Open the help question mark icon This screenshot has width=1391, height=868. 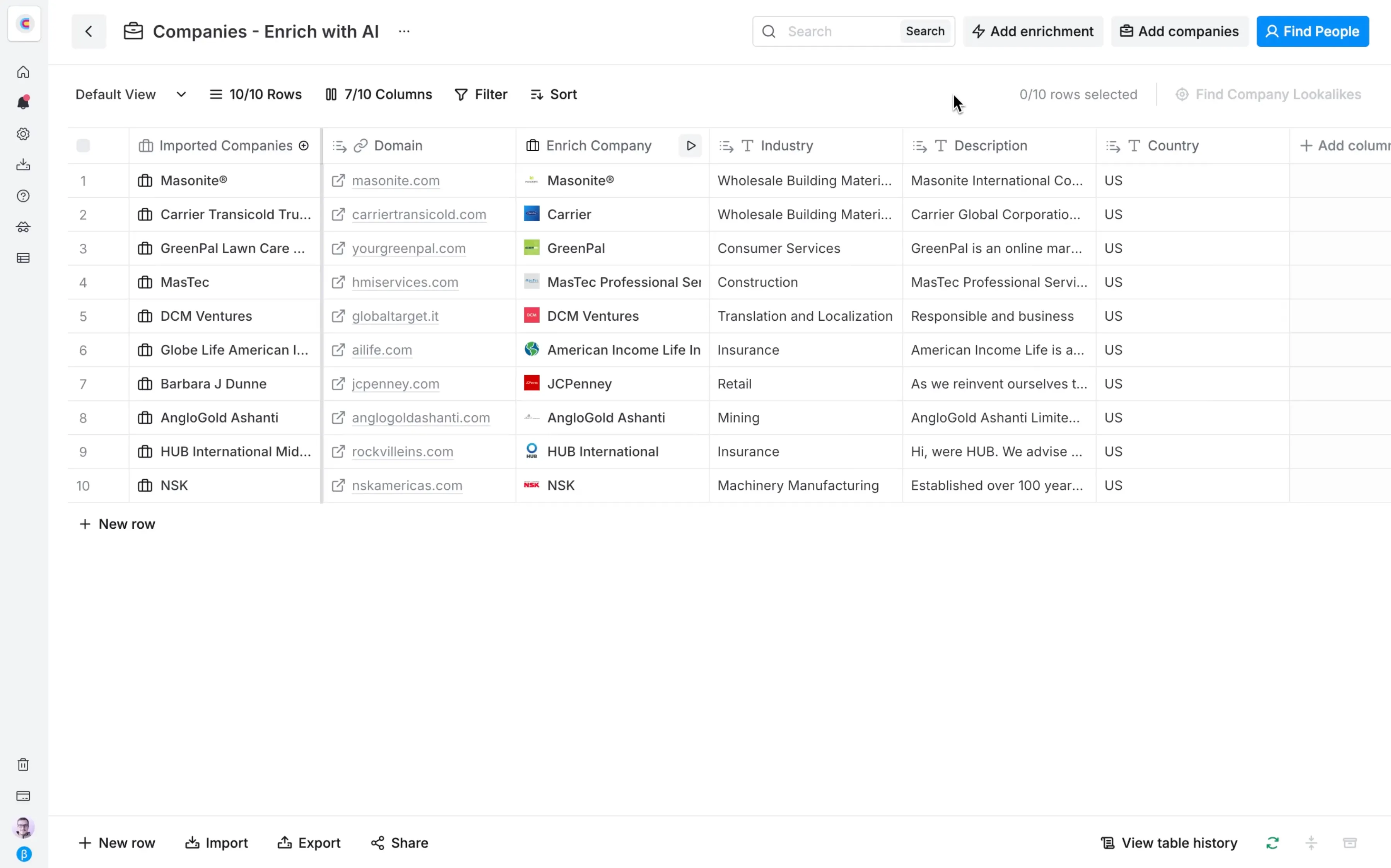tap(23, 196)
